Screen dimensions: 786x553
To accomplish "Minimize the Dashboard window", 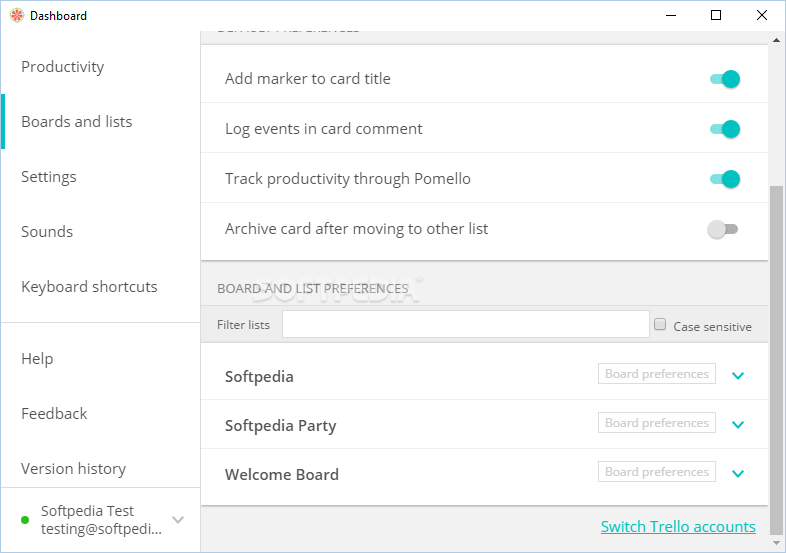I will click(671, 16).
